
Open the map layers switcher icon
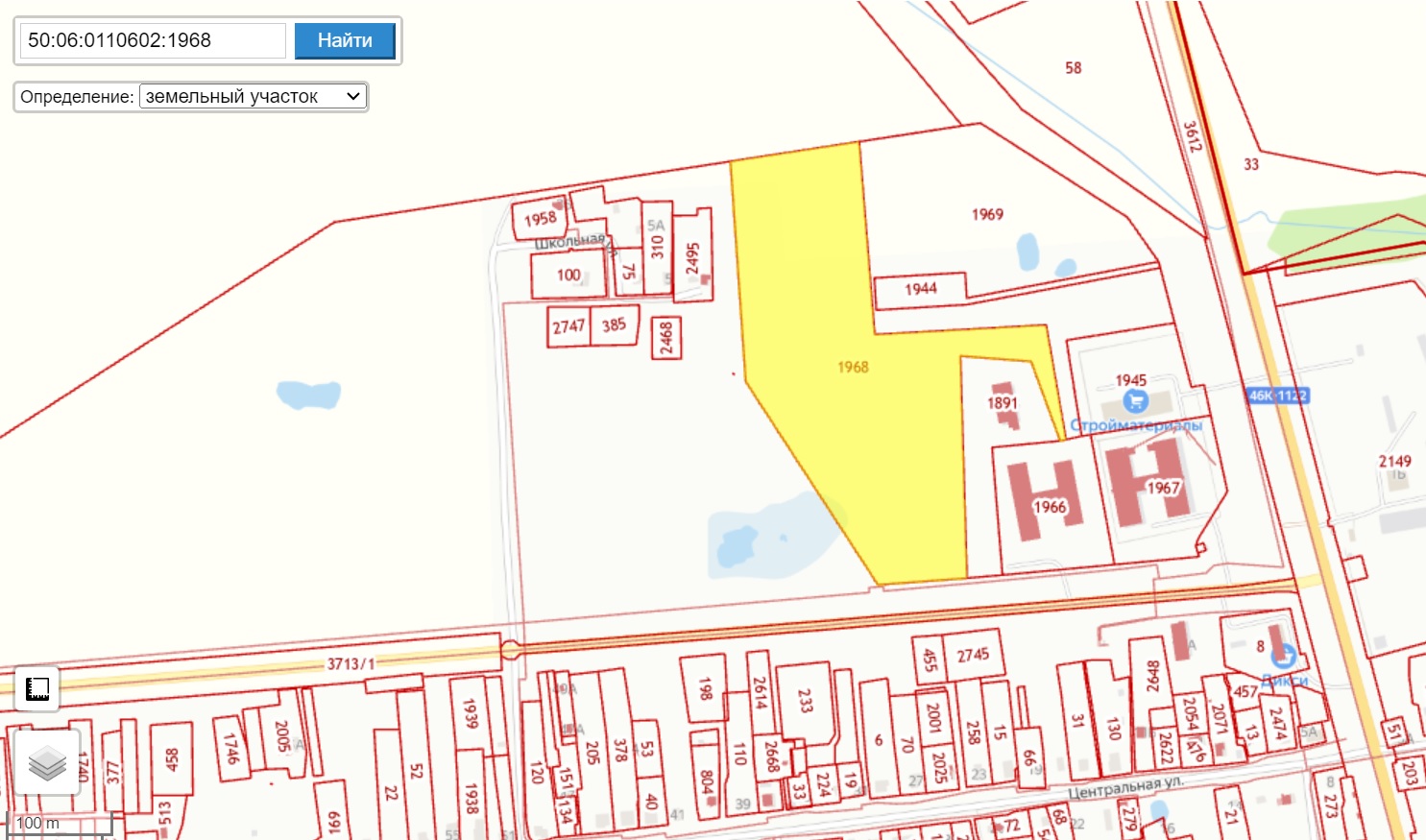click(47, 763)
